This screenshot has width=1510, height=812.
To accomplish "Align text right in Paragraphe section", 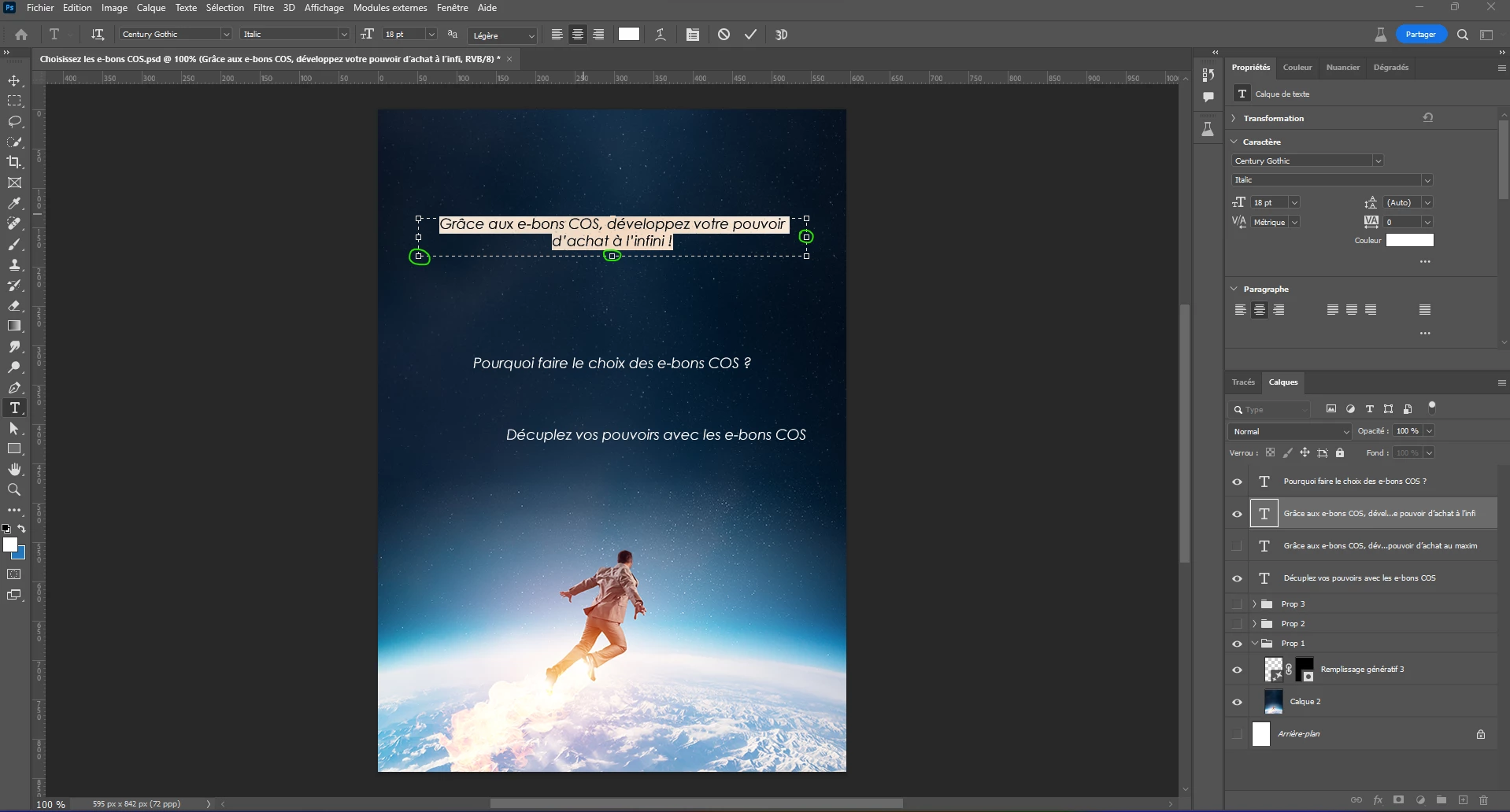I will 1279,310.
